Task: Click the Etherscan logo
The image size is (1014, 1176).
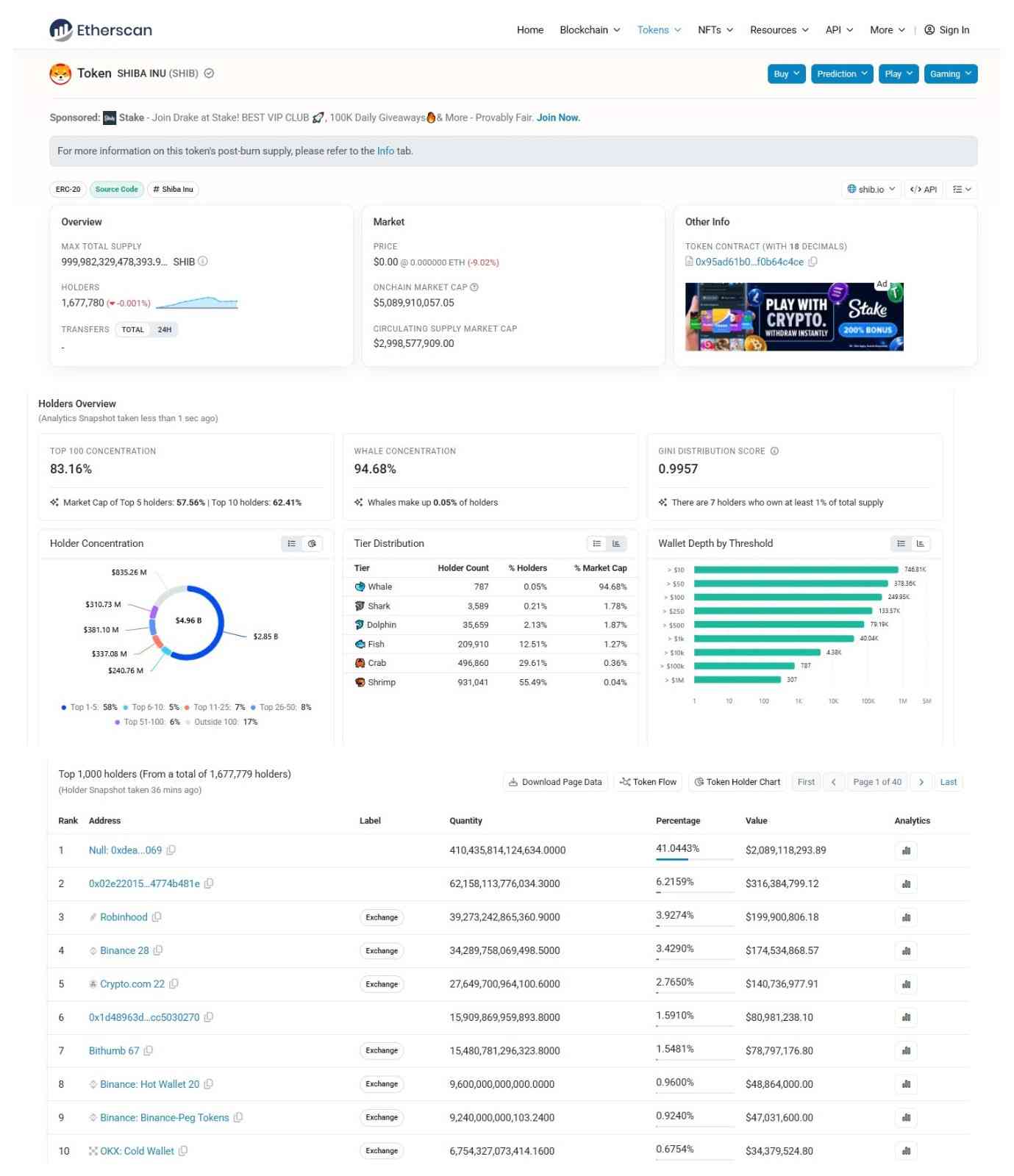Action: tap(101, 30)
